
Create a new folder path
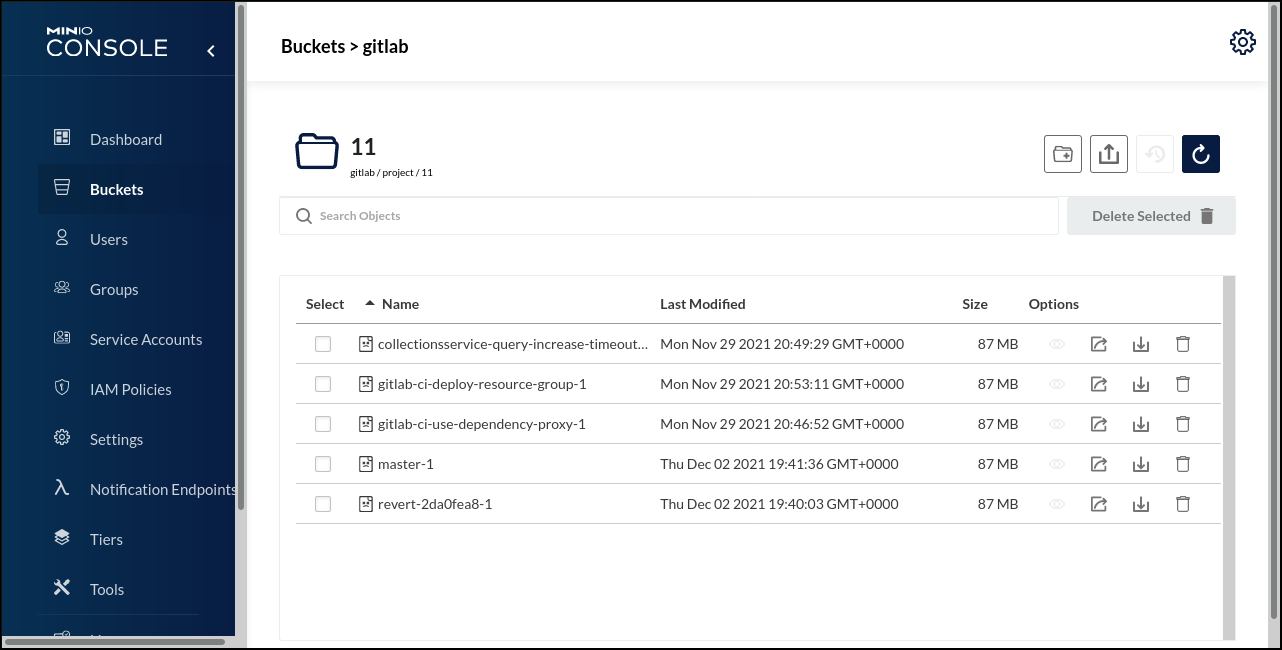[1062, 153]
